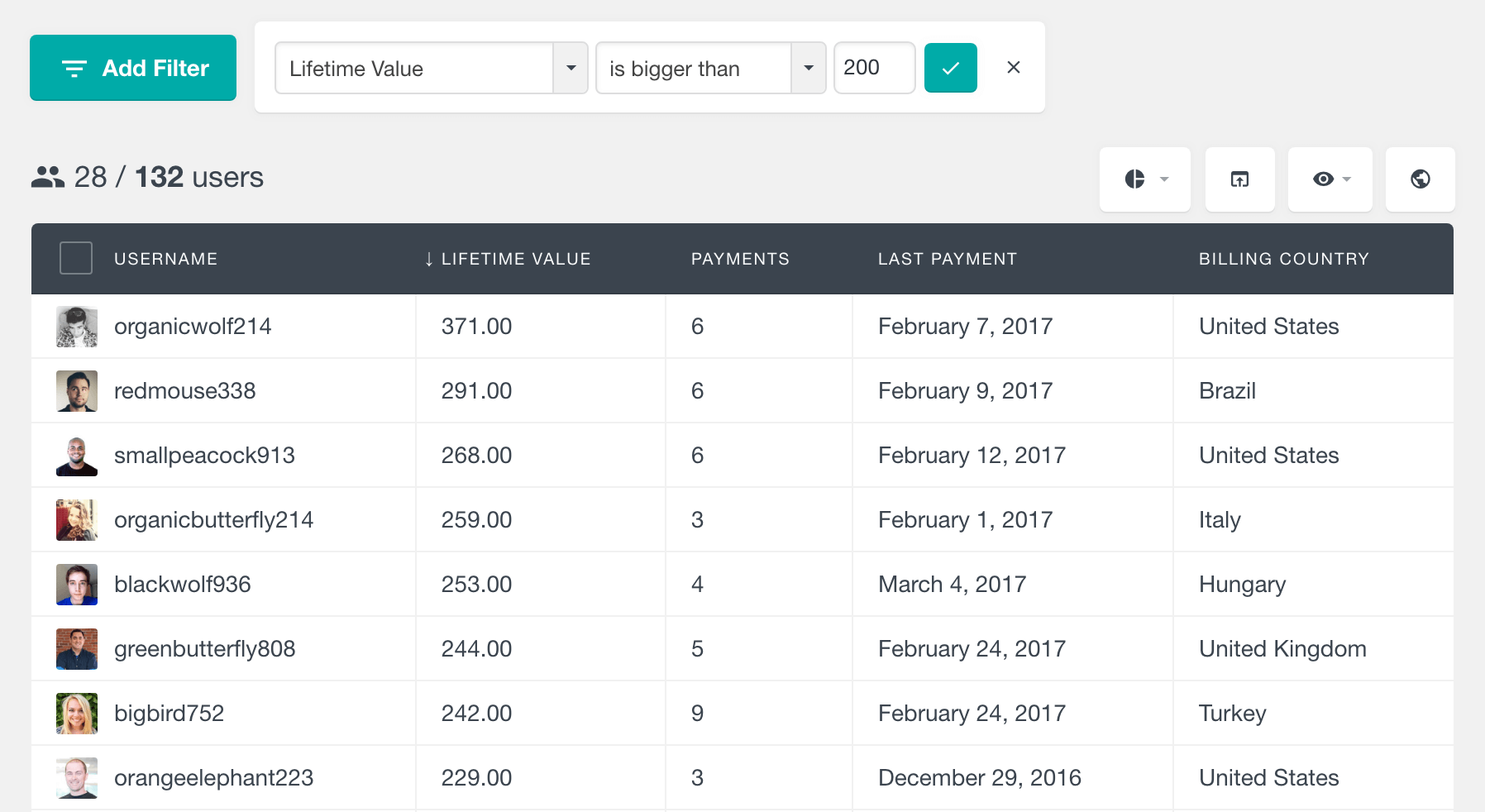
Task: Click the date December 29, 2016
Action: tap(980, 778)
